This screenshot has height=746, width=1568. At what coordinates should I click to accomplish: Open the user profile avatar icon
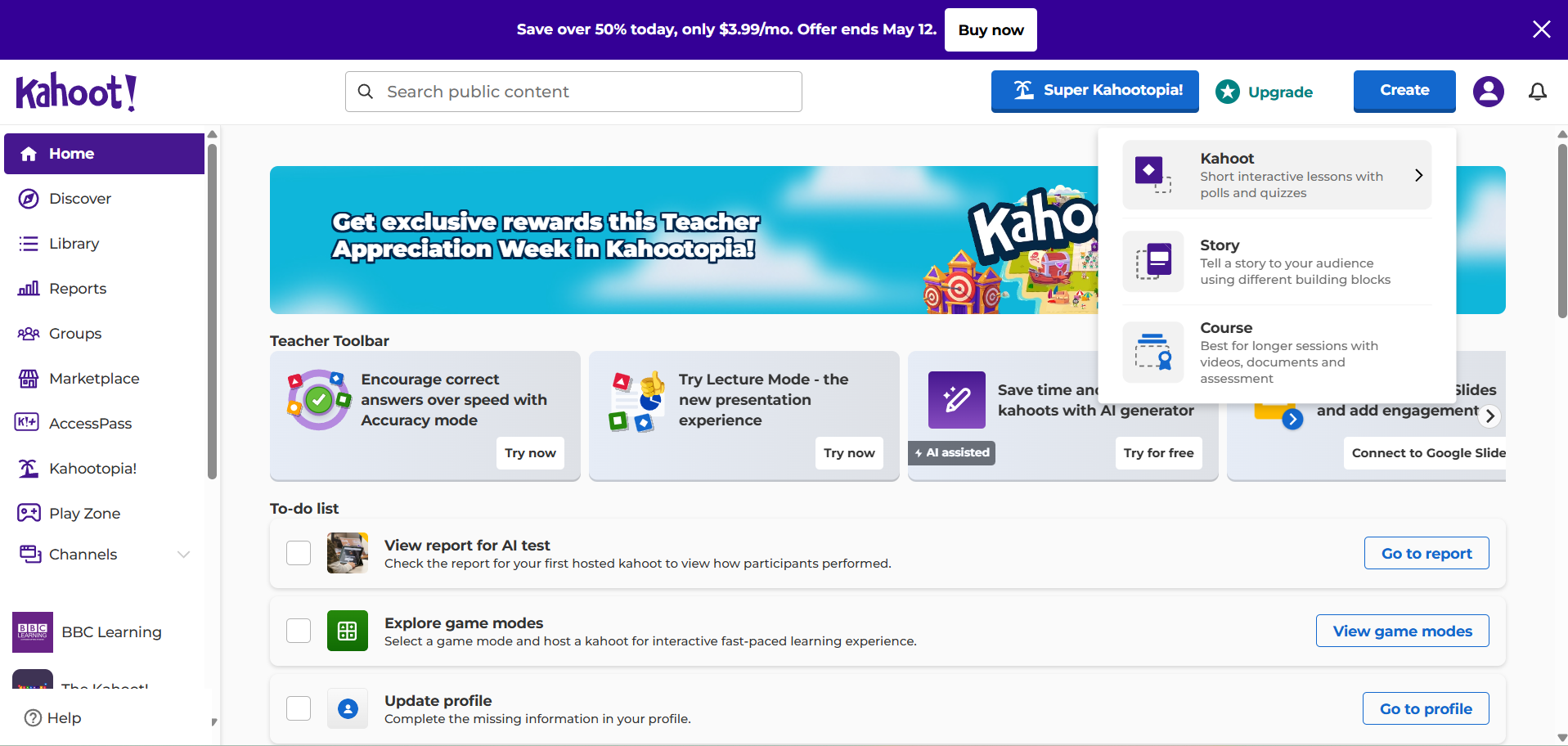coord(1488,92)
